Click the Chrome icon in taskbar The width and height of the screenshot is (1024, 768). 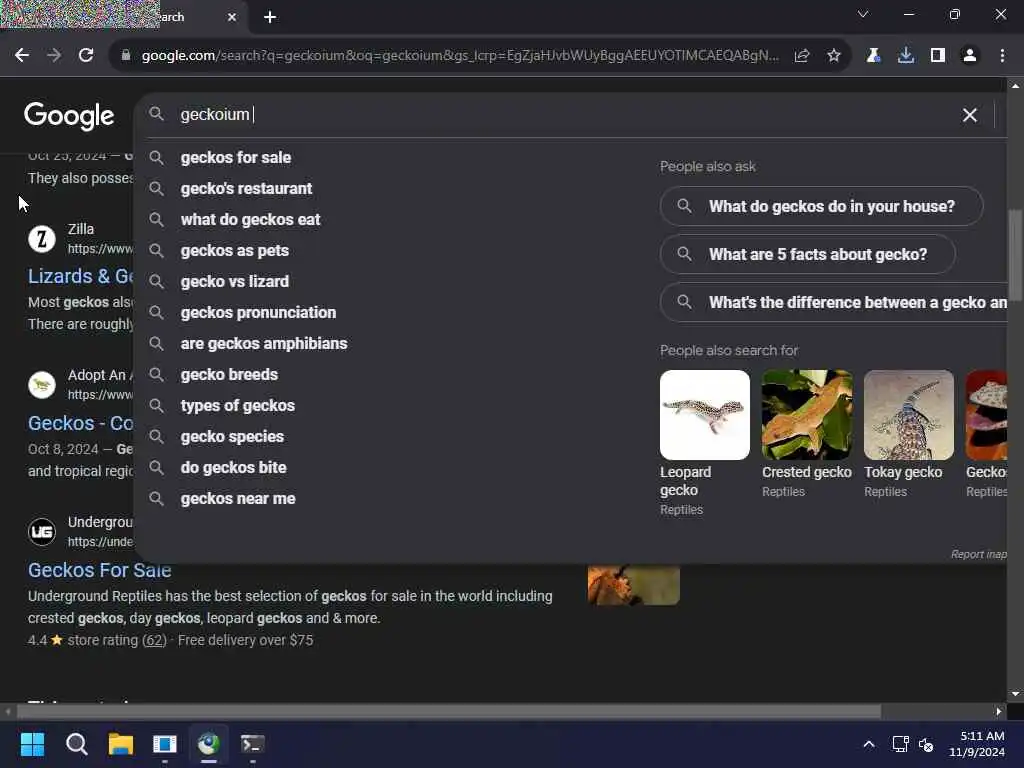coord(208,744)
